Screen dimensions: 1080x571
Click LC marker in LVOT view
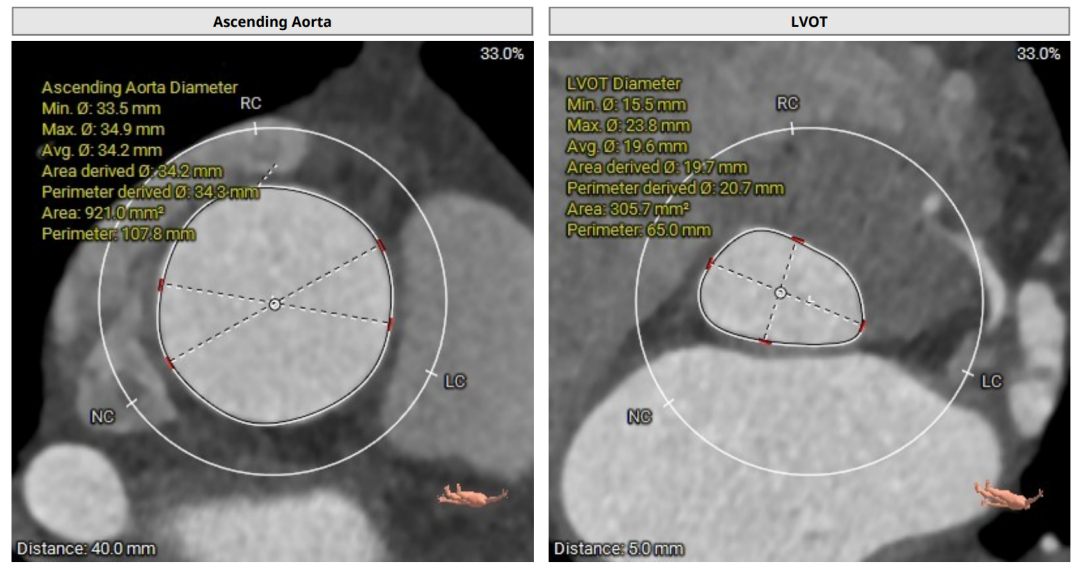click(991, 381)
